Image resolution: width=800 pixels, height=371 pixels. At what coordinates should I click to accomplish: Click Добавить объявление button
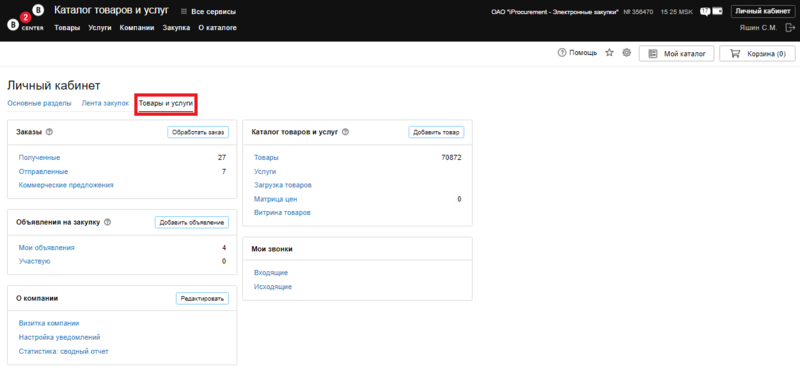coord(191,222)
